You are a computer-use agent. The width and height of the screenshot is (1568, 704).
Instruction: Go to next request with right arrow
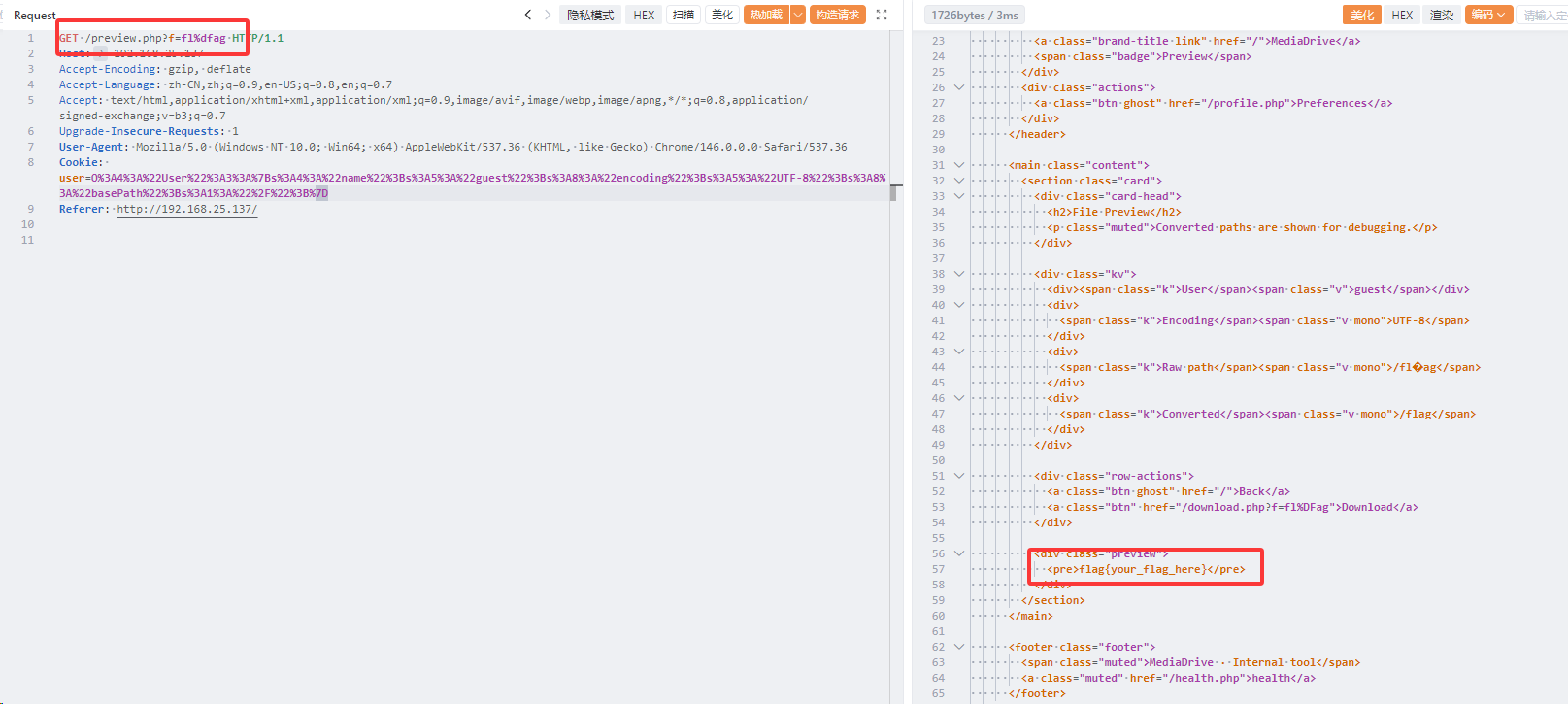click(x=548, y=15)
